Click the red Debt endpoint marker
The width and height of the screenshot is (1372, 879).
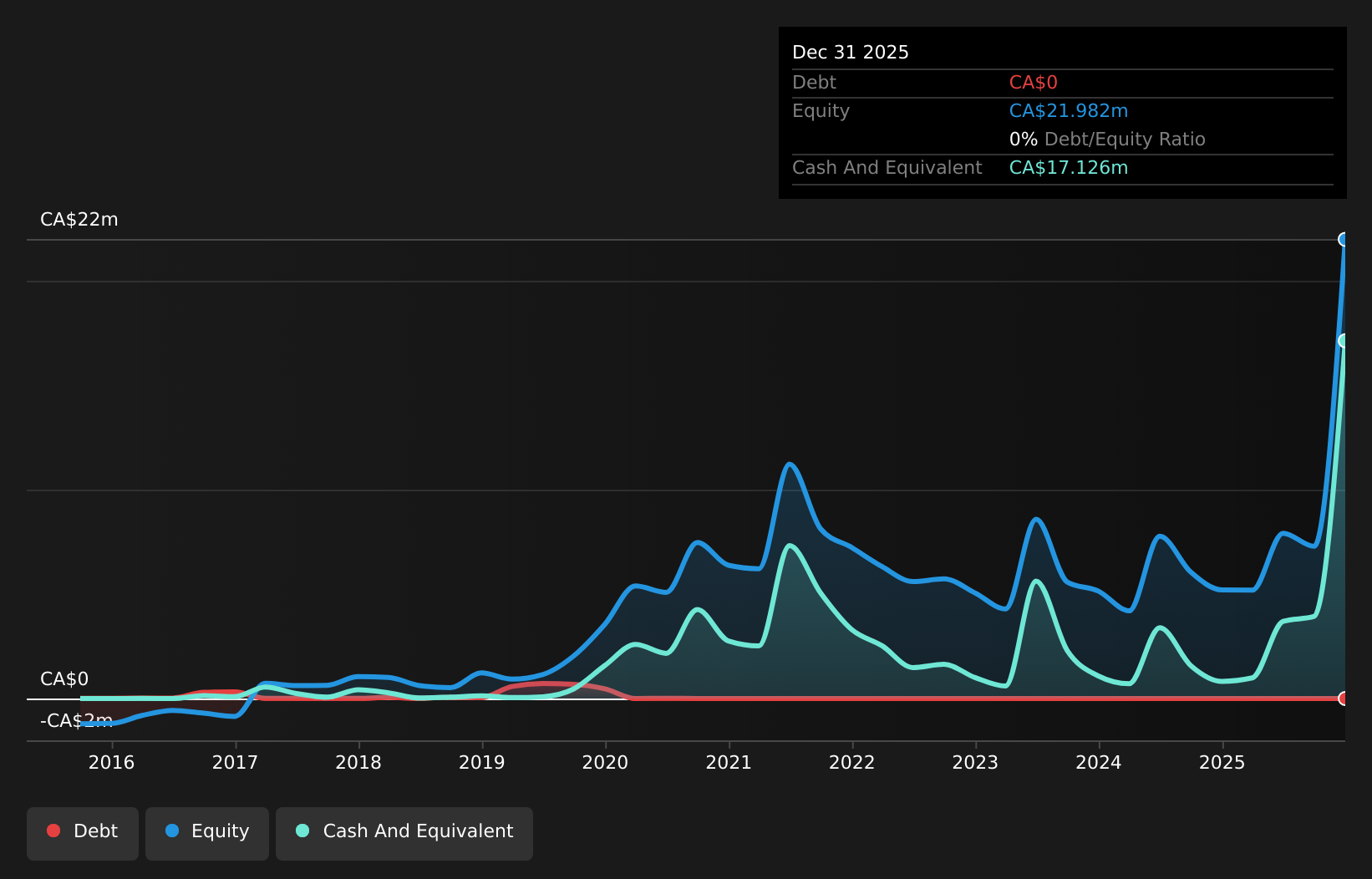(1344, 699)
